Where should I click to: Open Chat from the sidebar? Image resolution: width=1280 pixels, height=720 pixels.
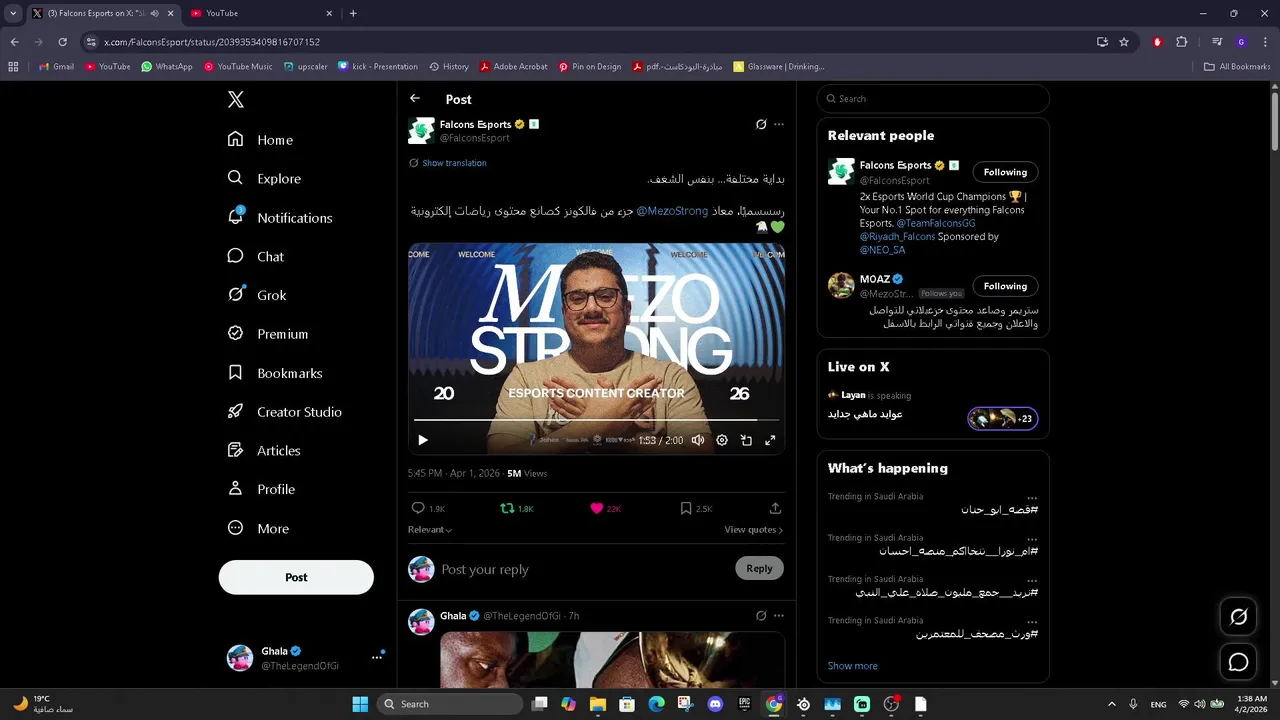[256, 256]
